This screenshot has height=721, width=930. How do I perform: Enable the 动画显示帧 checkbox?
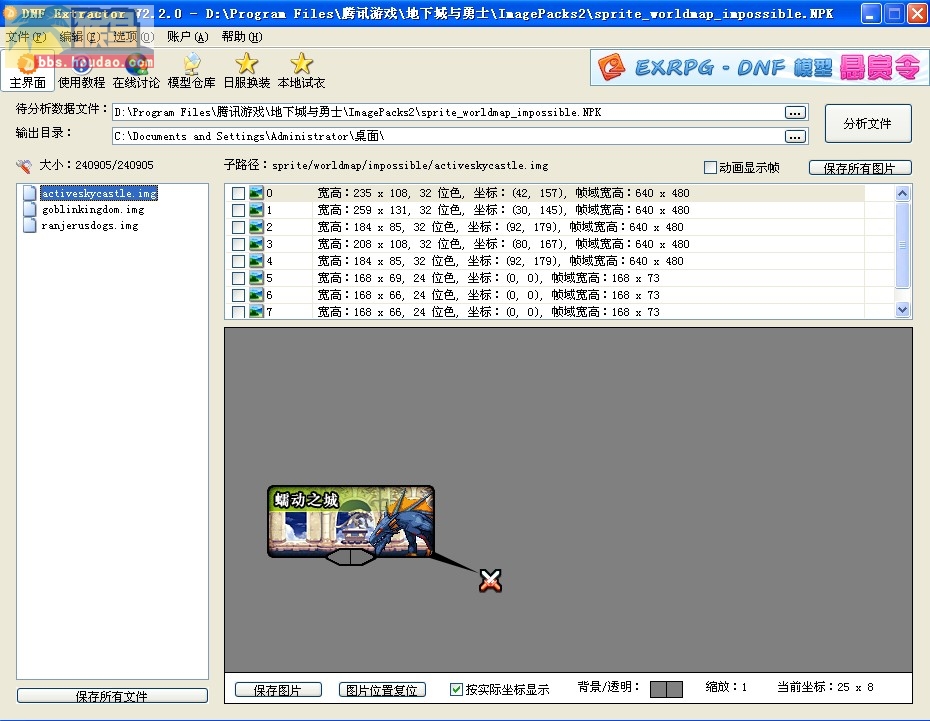tap(710, 168)
